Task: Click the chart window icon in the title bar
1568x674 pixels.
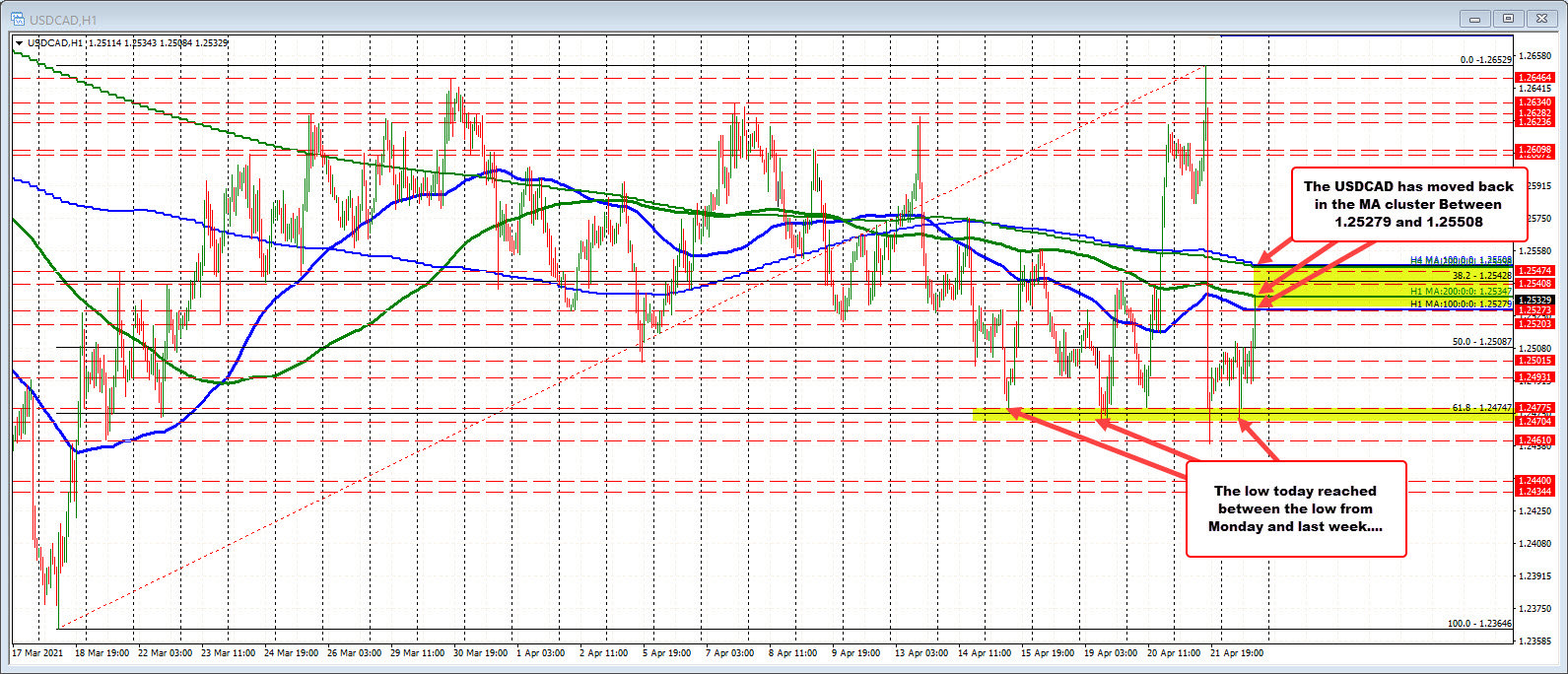Action: pyautogui.click(x=17, y=17)
